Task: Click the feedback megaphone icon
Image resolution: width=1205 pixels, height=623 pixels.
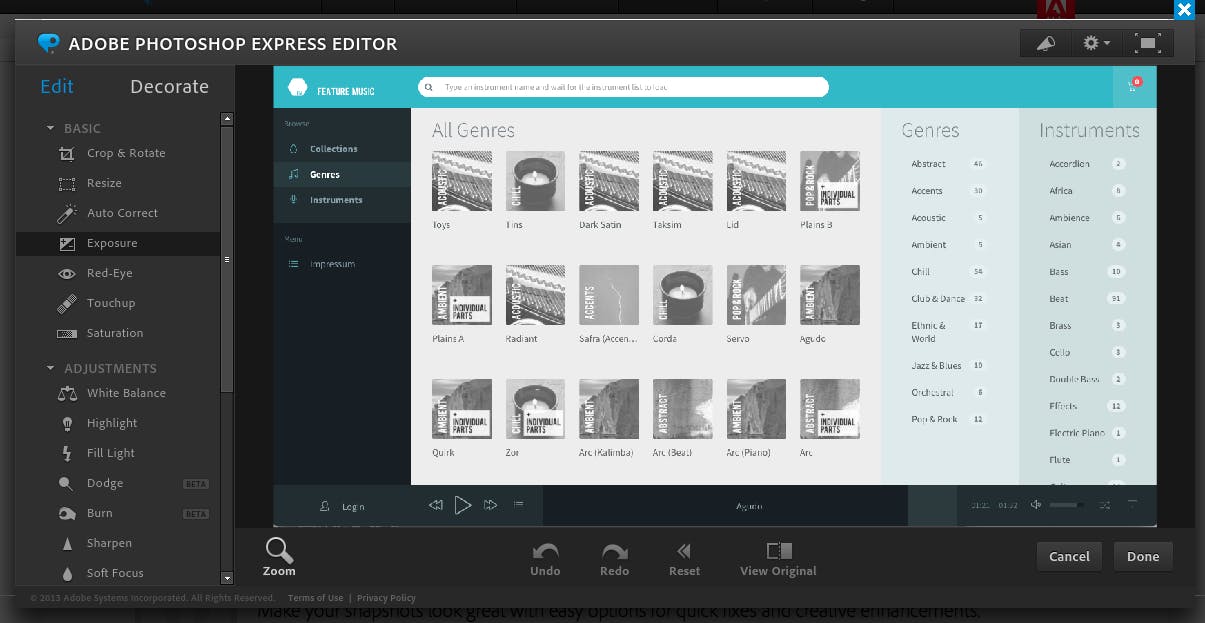Action: [x=1045, y=43]
